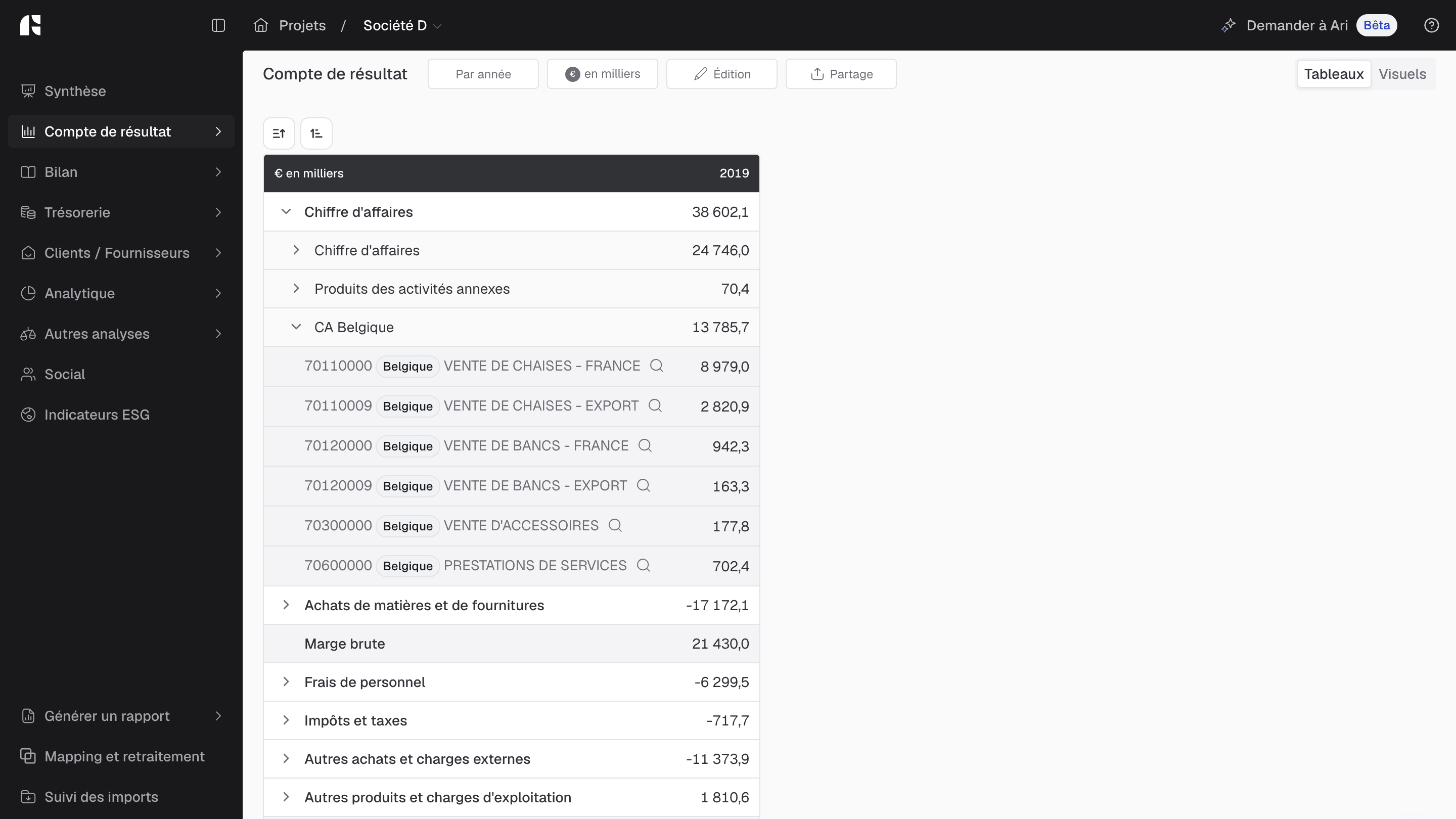Inspect VENTE DE CHAISES - EXPORT magnifier
The width and height of the screenshot is (1456, 819).
pyautogui.click(x=655, y=406)
